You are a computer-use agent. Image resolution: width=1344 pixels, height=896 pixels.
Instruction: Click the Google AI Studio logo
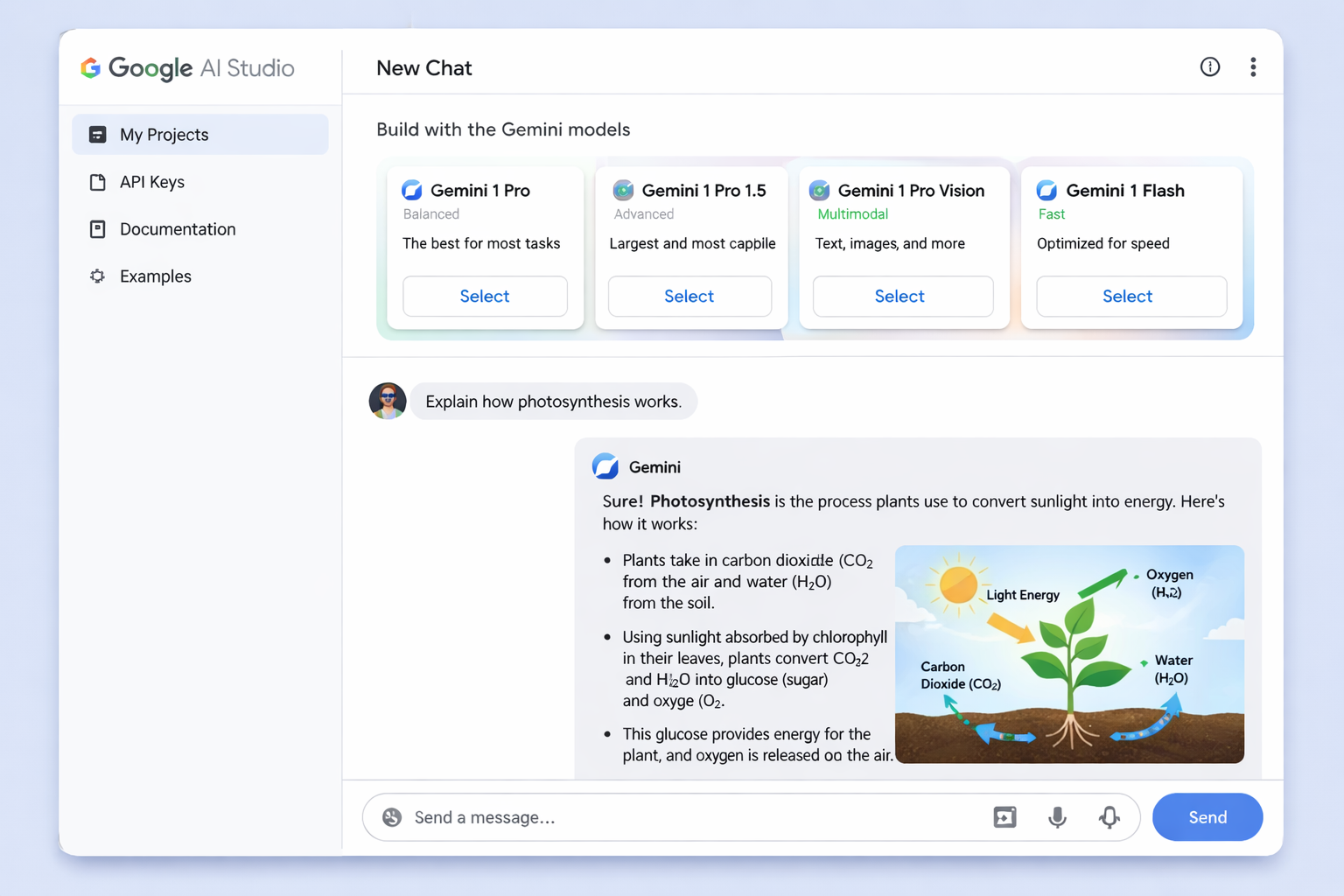(188, 68)
